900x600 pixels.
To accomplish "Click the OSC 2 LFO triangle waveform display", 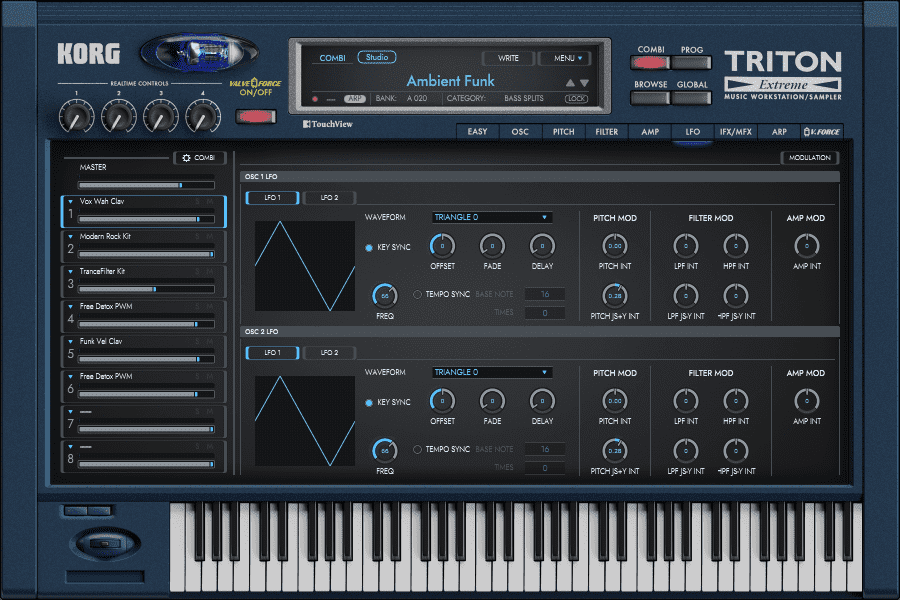I will coord(305,421).
